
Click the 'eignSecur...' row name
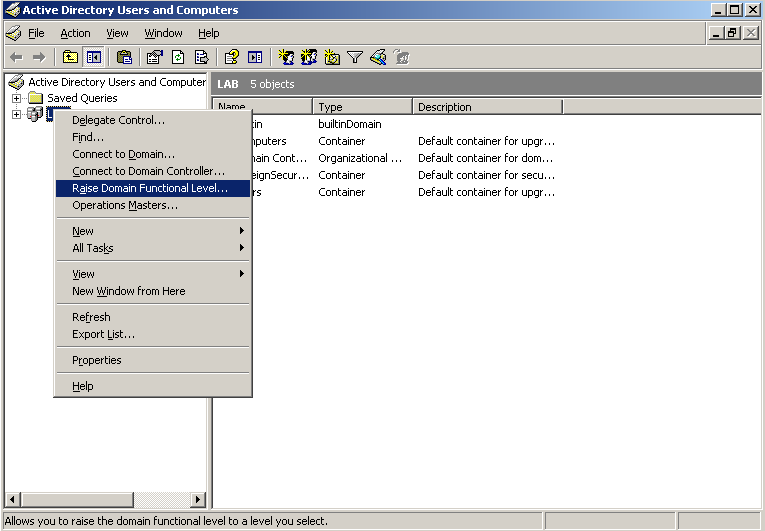point(281,175)
